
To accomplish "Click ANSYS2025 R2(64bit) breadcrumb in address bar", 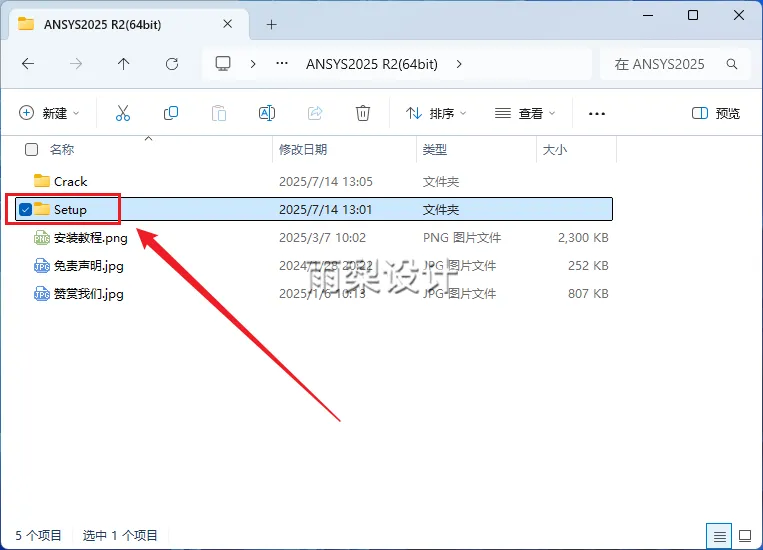I will [x=372, y=64].
